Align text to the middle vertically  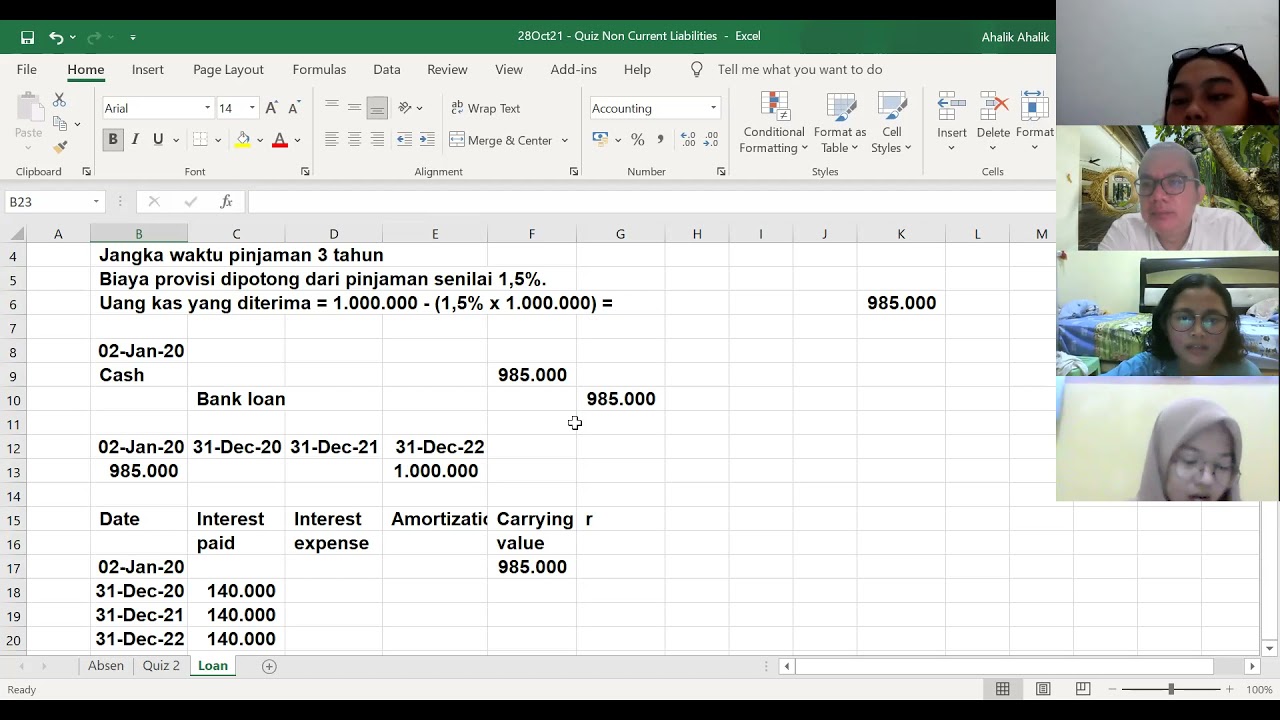tap(354, 108)
